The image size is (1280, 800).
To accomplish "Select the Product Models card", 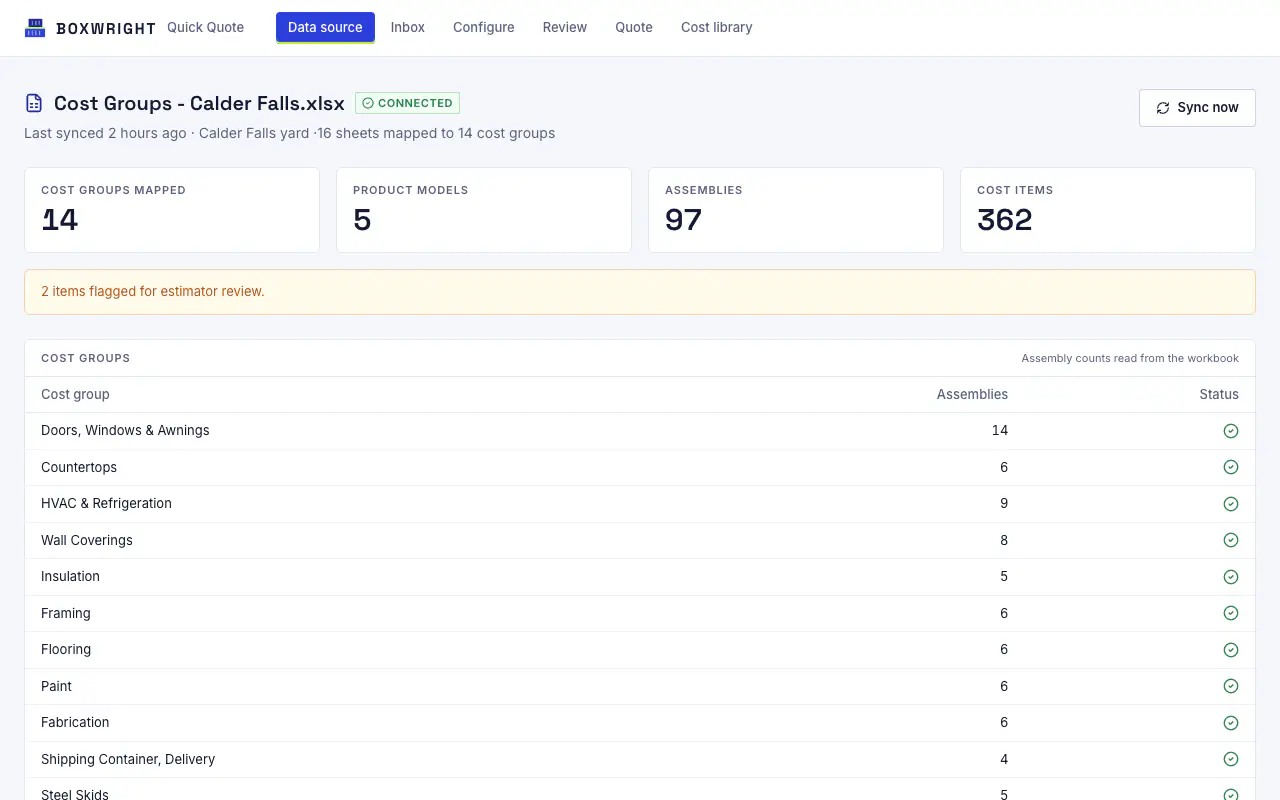I will coord(484,210).
